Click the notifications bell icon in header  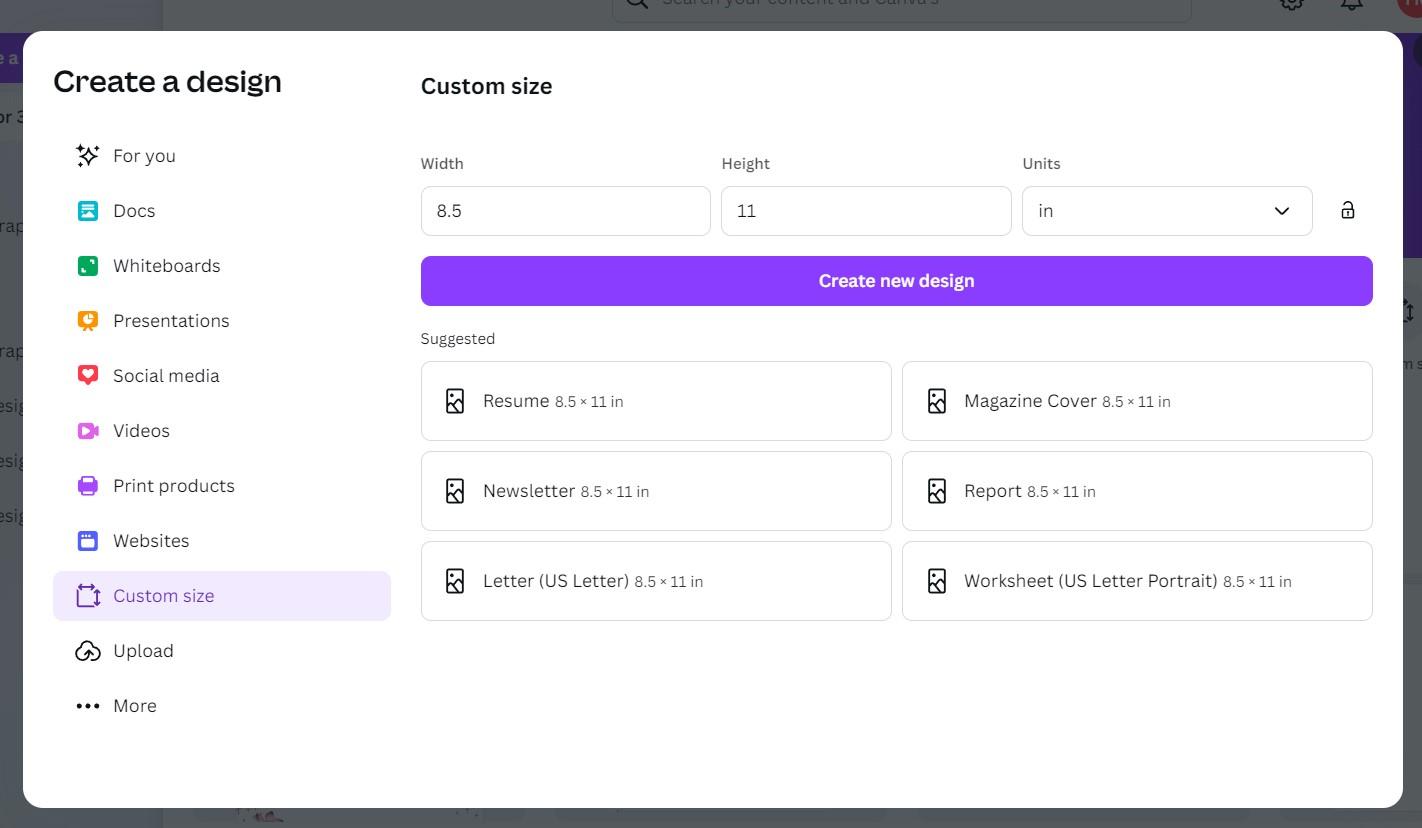tap(1351, 3)
